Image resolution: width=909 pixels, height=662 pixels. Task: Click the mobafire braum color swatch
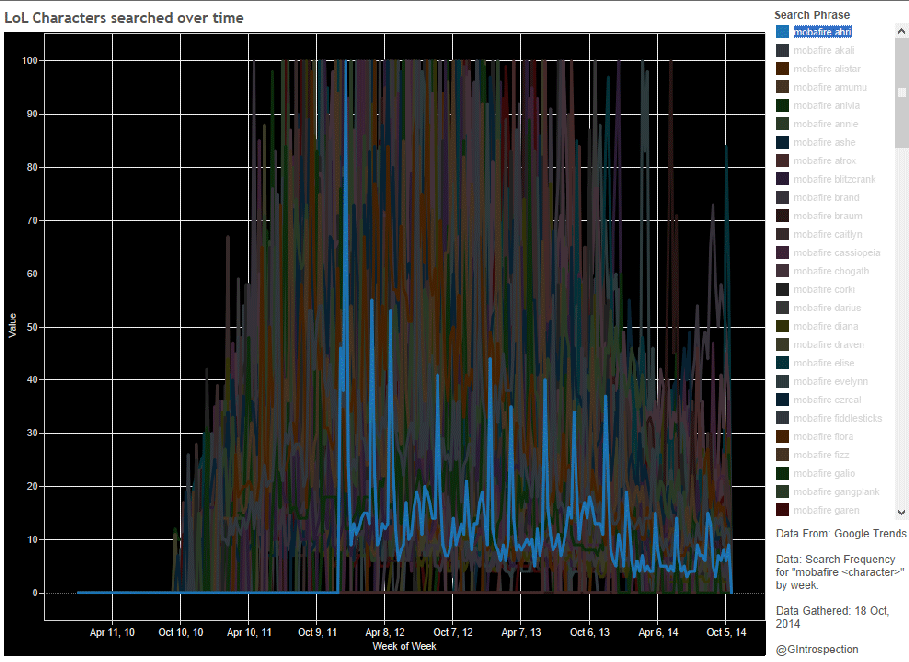tap(782, 216)
